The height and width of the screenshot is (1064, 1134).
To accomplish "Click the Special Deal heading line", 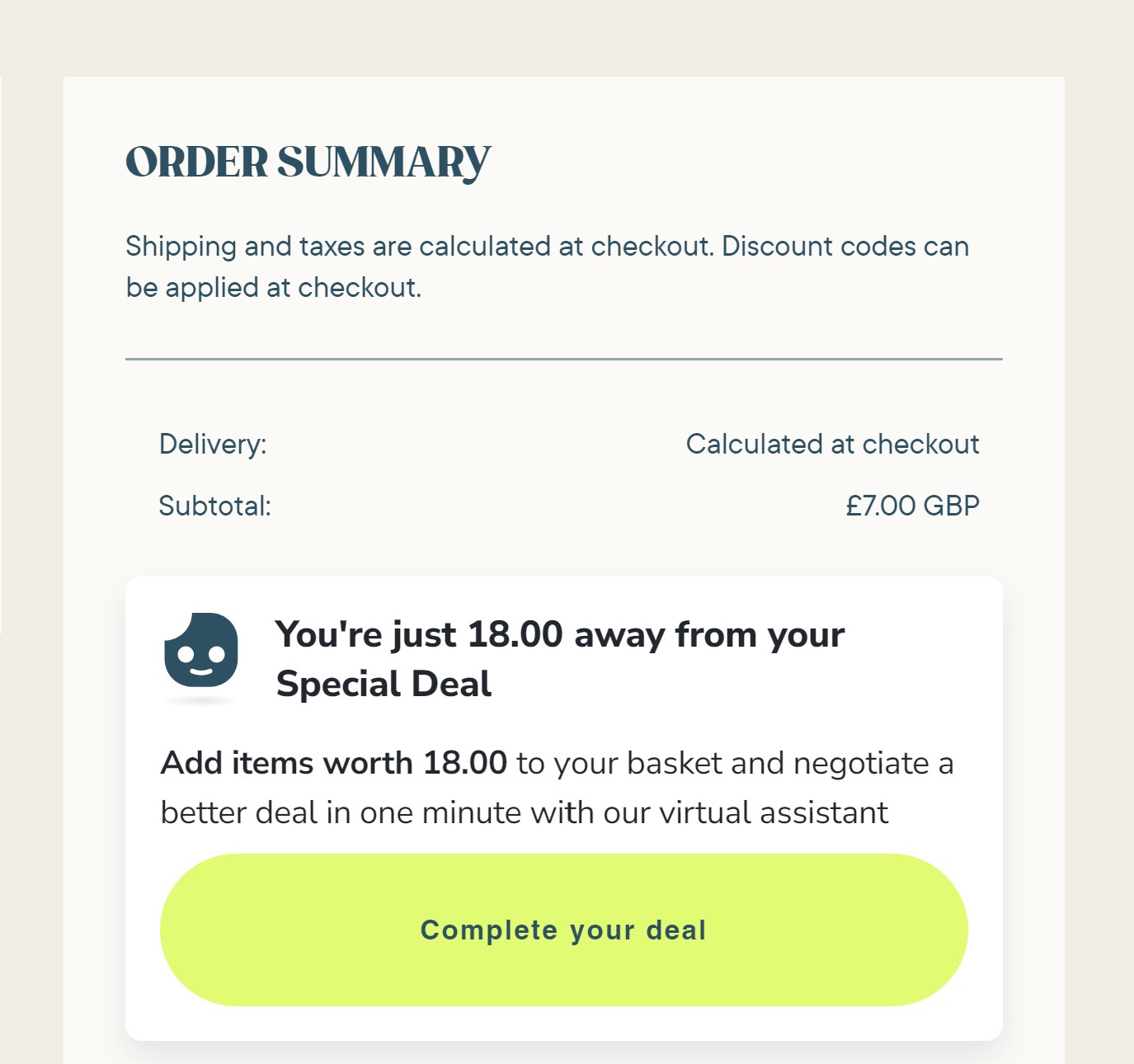I will (383, 684).
